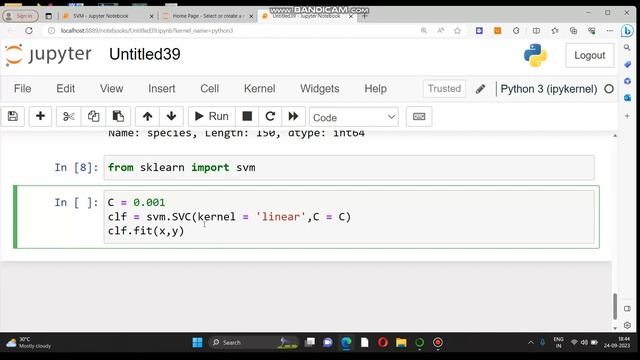The width and height of the screenshot is (640, 360).
Task: Open the browser split screen icon
Action: [x=536, y=31]
